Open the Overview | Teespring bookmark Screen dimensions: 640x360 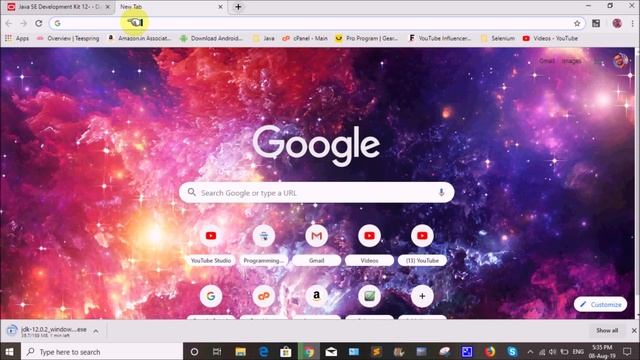click(68, 38)
